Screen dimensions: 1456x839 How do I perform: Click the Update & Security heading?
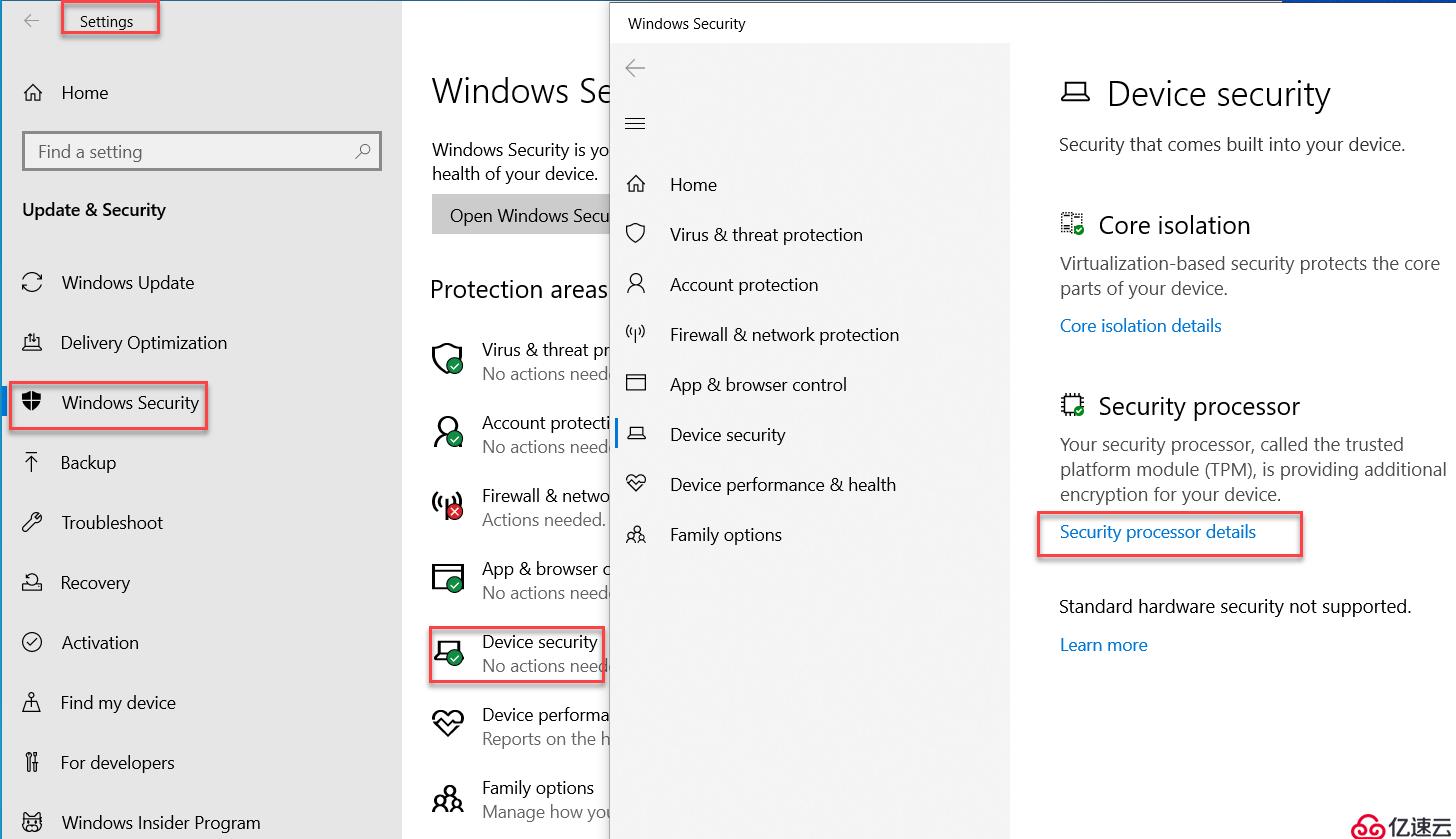(x=94, y=210)
